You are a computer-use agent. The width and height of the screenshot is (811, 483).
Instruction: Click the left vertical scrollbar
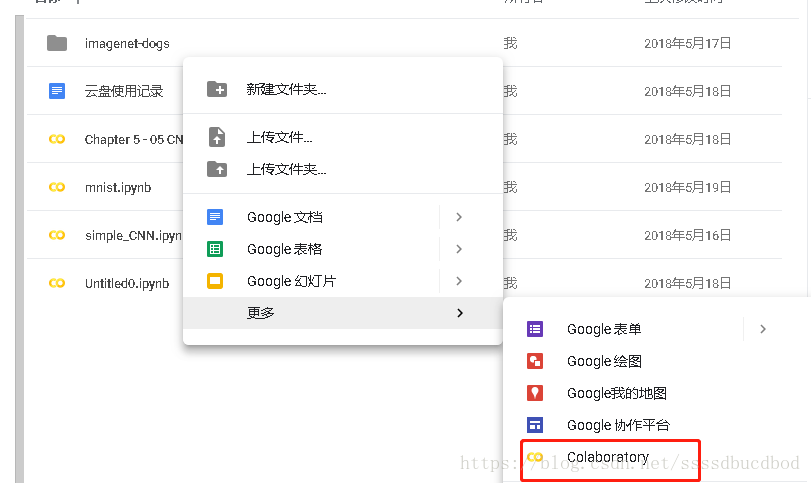(x=19, y=249)
